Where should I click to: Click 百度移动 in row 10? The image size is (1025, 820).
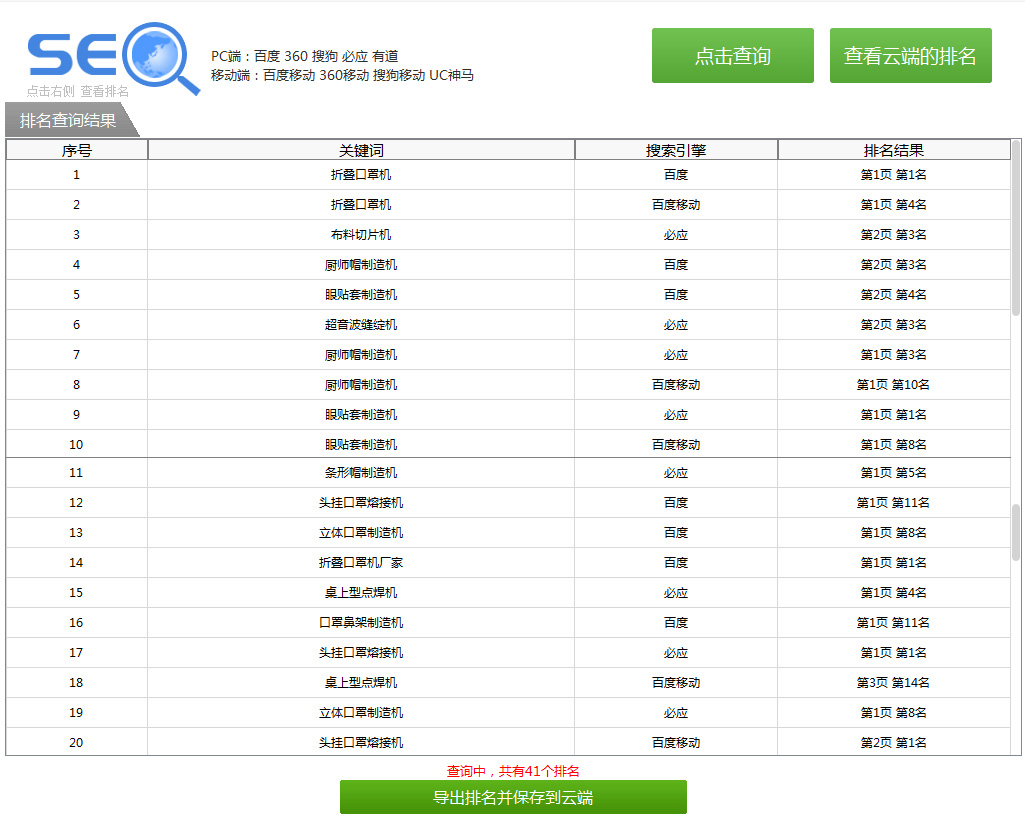[676, 445]
